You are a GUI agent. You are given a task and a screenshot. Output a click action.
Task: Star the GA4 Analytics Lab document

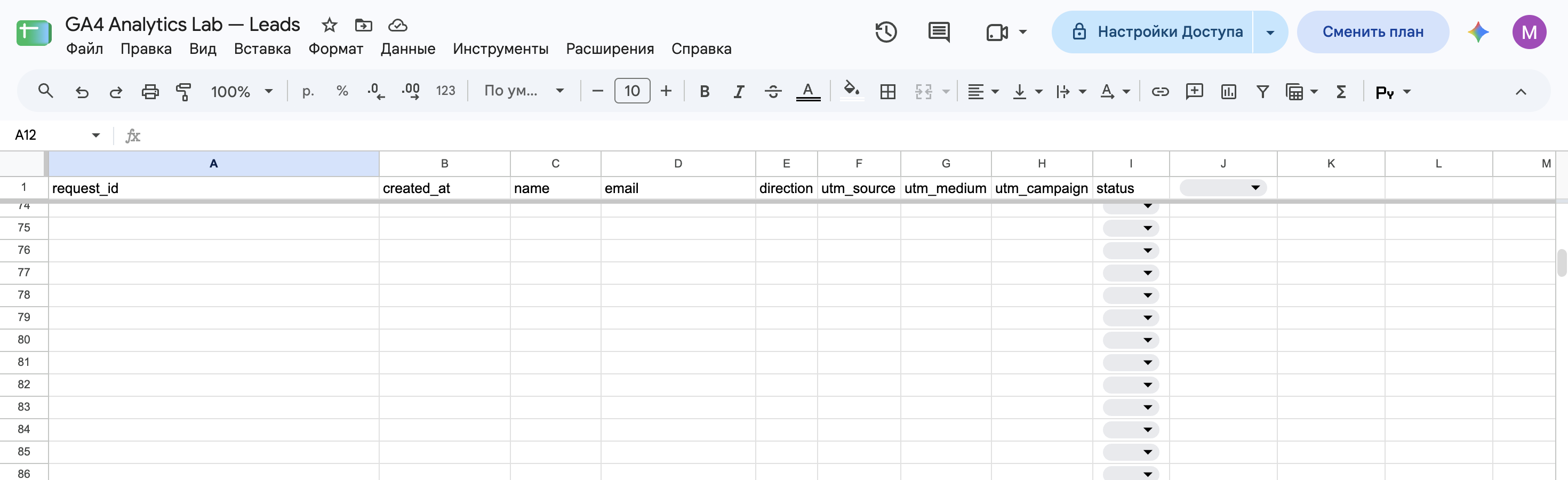[329, 25]
